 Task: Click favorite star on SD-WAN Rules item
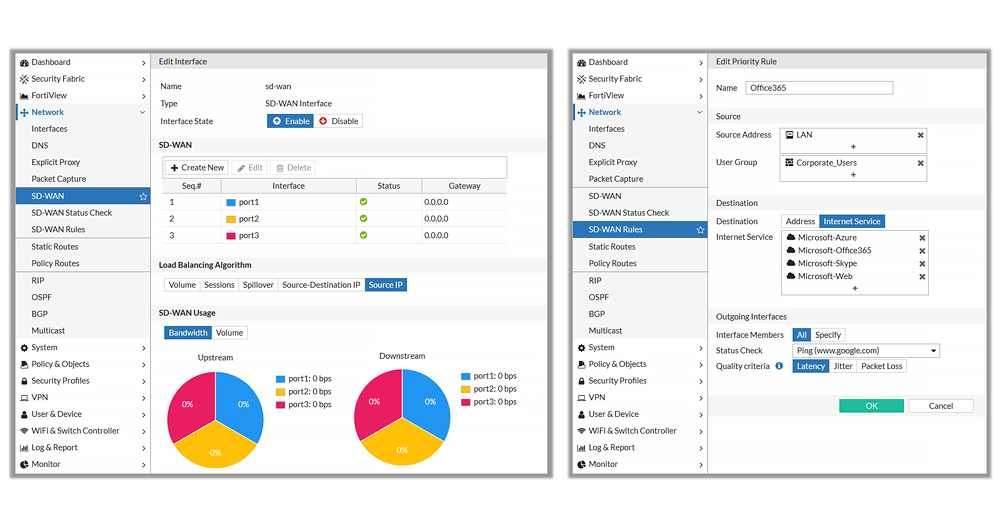point(700,230)
